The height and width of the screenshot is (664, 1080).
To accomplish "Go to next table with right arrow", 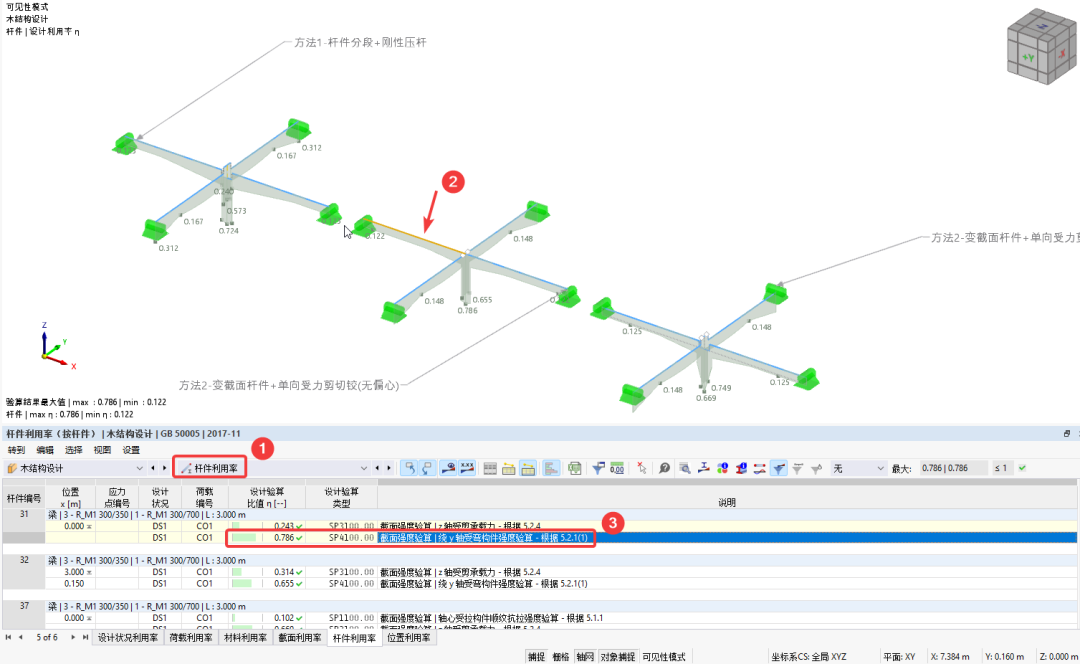I will click(x=389, y=468).
